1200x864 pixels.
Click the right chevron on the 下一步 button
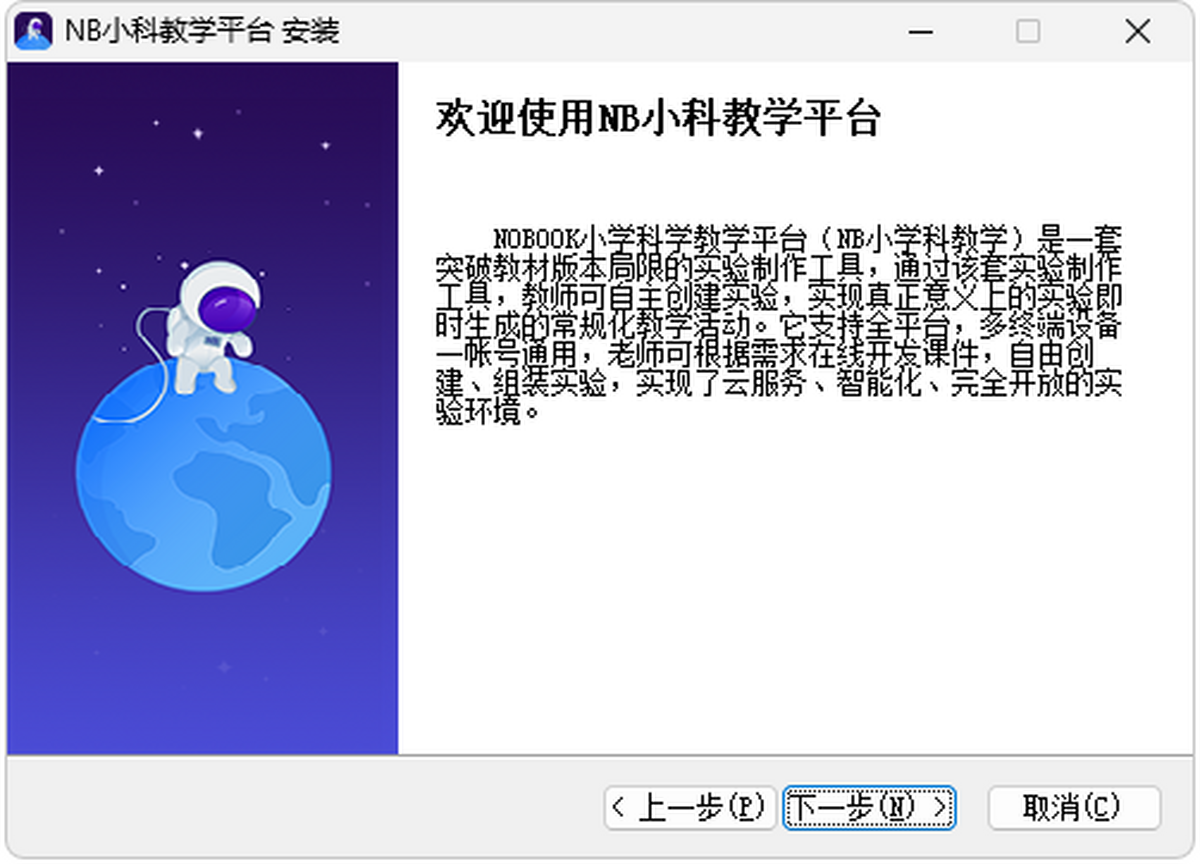tap(939, 807)
